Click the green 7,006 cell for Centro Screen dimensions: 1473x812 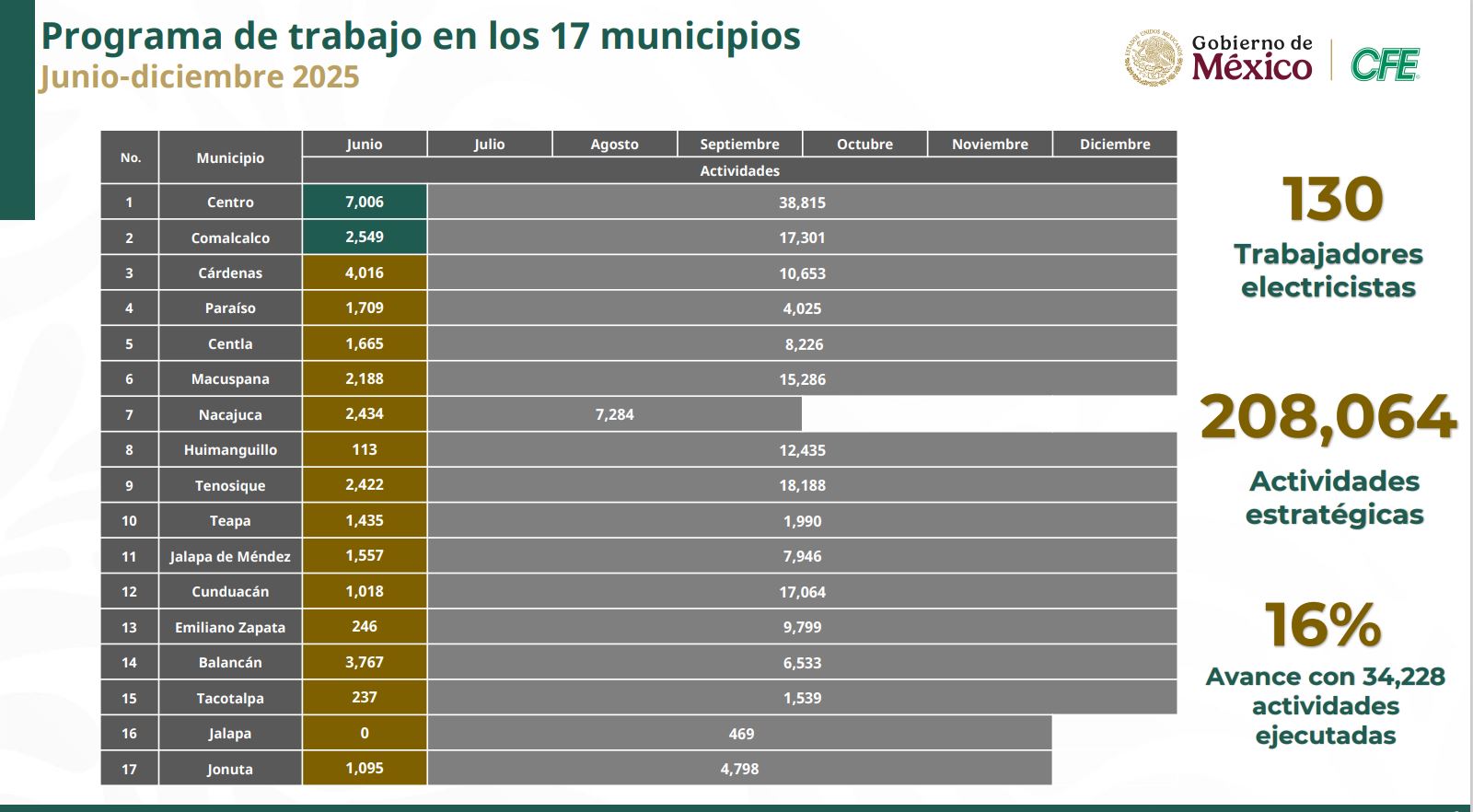pyautogui.click(x=365, y=202)
